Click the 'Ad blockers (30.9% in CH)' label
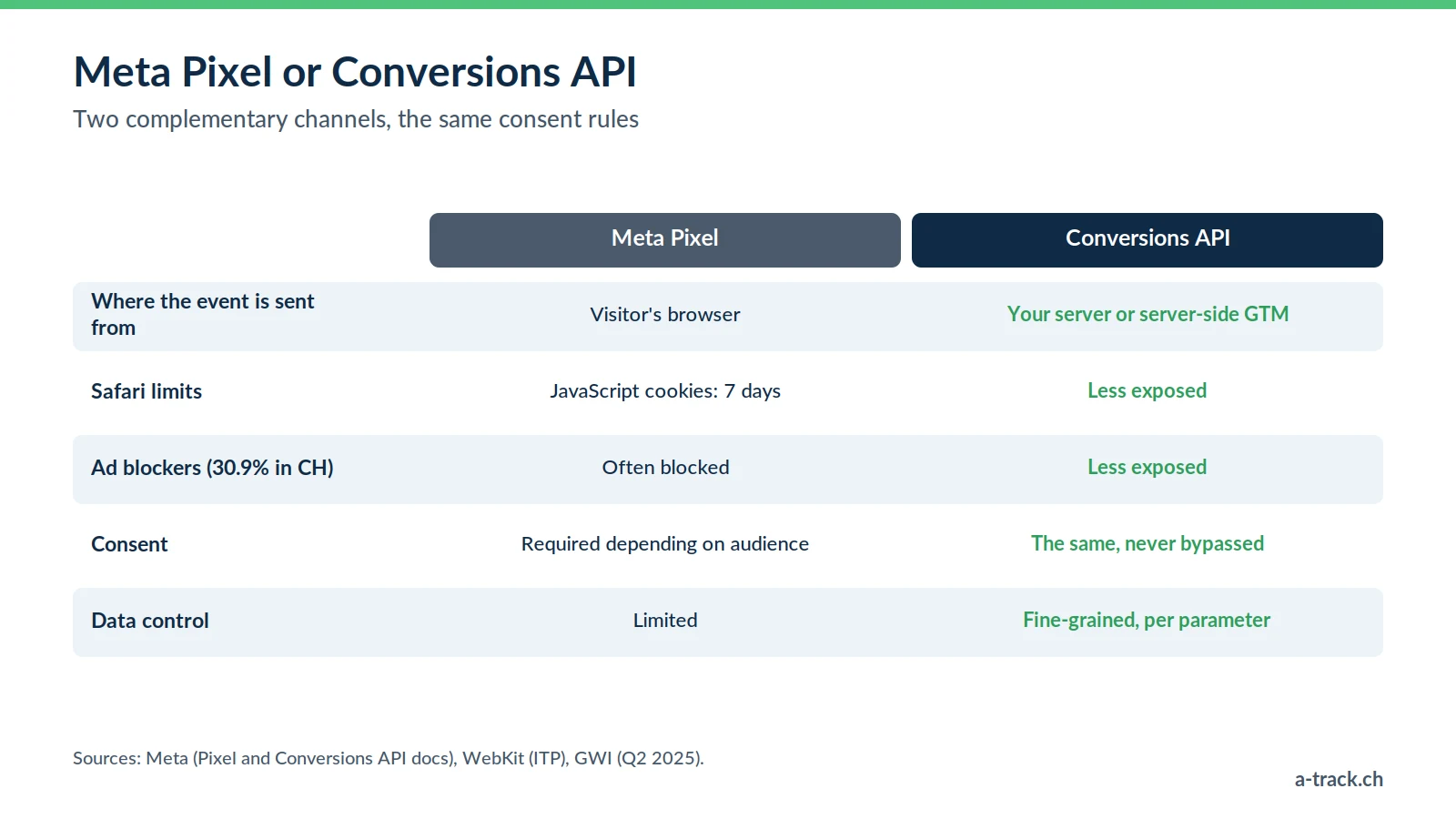1456x819 pixels. point(212,468)
